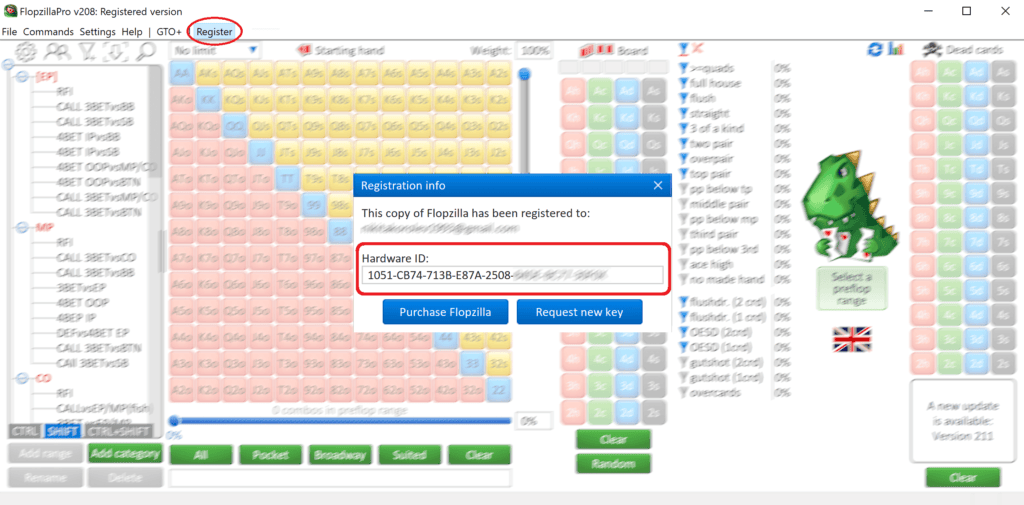1024x505 pixels.
Task: Open the Commands menu
Action: click(x=48, y=31)
